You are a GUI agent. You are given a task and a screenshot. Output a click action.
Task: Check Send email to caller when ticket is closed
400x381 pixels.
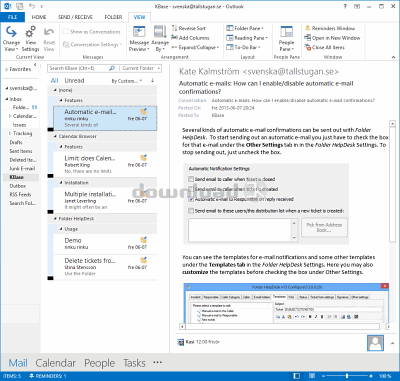point(191,179)
